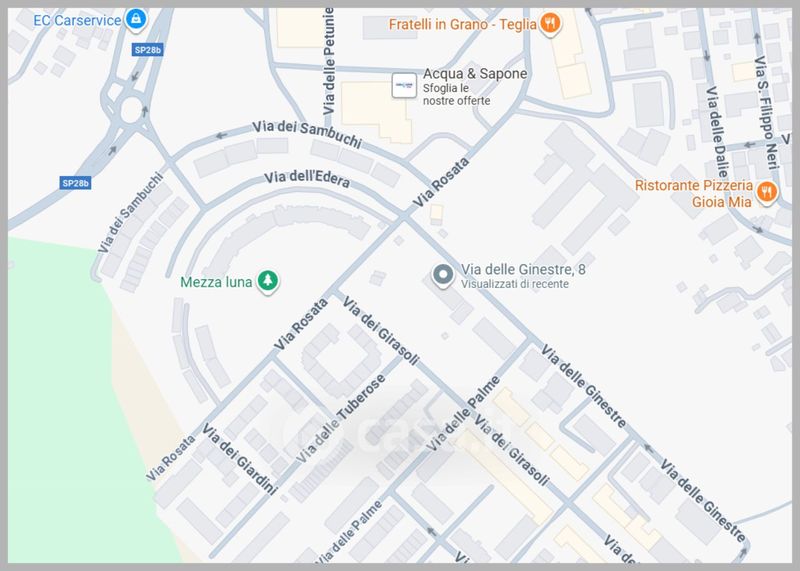Open the Acqua & Sapone place name
Viewport: 800px width, 571px height.
tap(474, 74)
